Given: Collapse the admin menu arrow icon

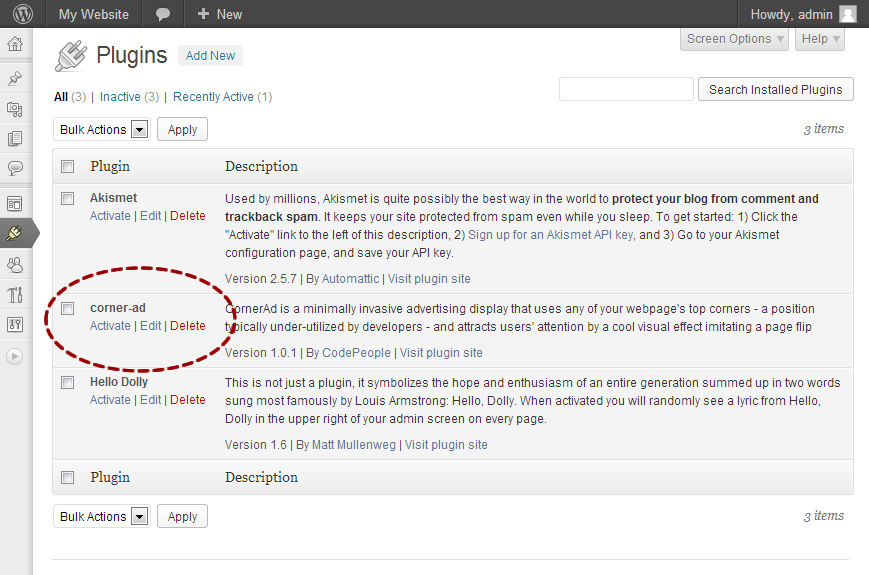Looking at the screenshot, I should coord(15,356).
